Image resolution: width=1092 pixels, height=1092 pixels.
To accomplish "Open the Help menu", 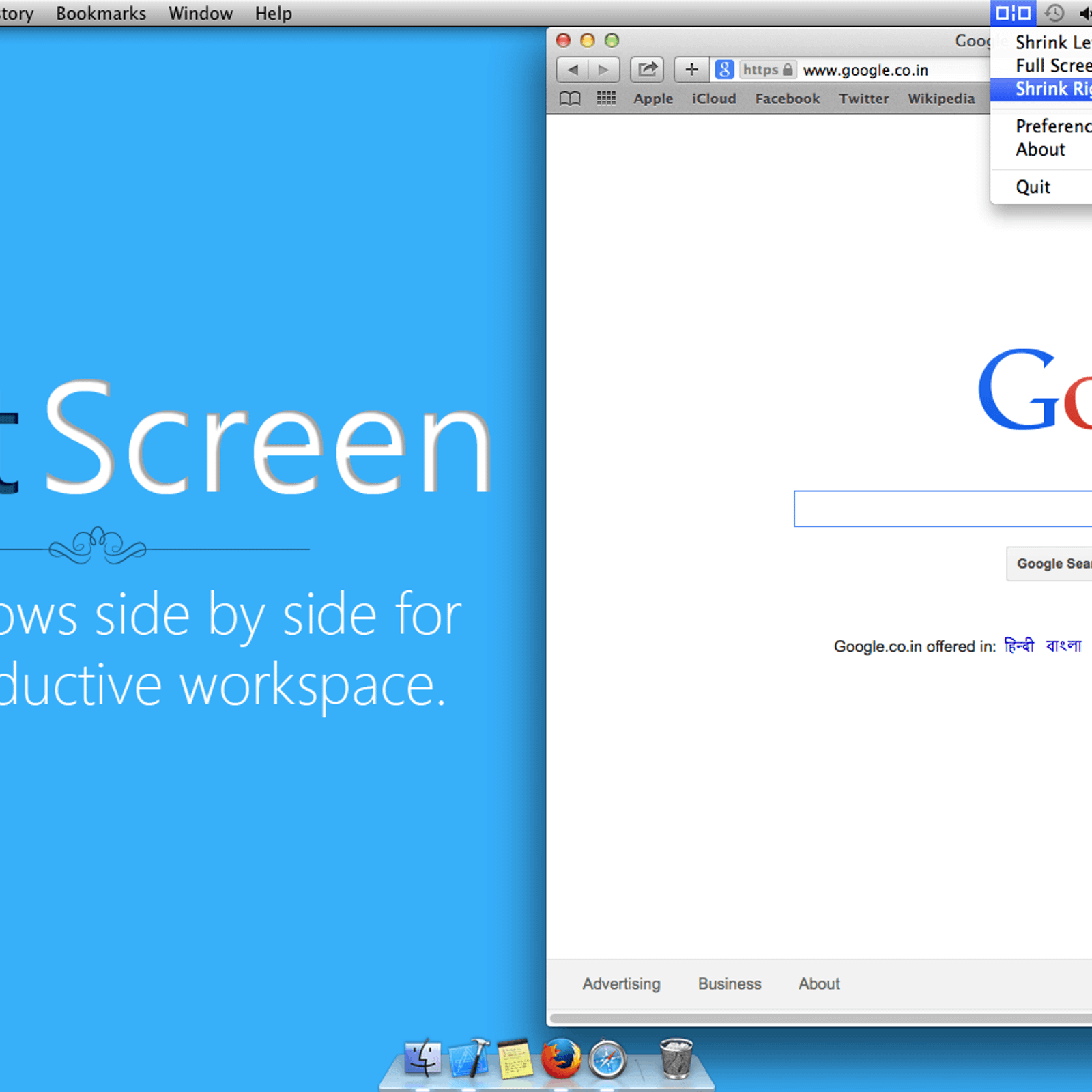I will 274,13.
